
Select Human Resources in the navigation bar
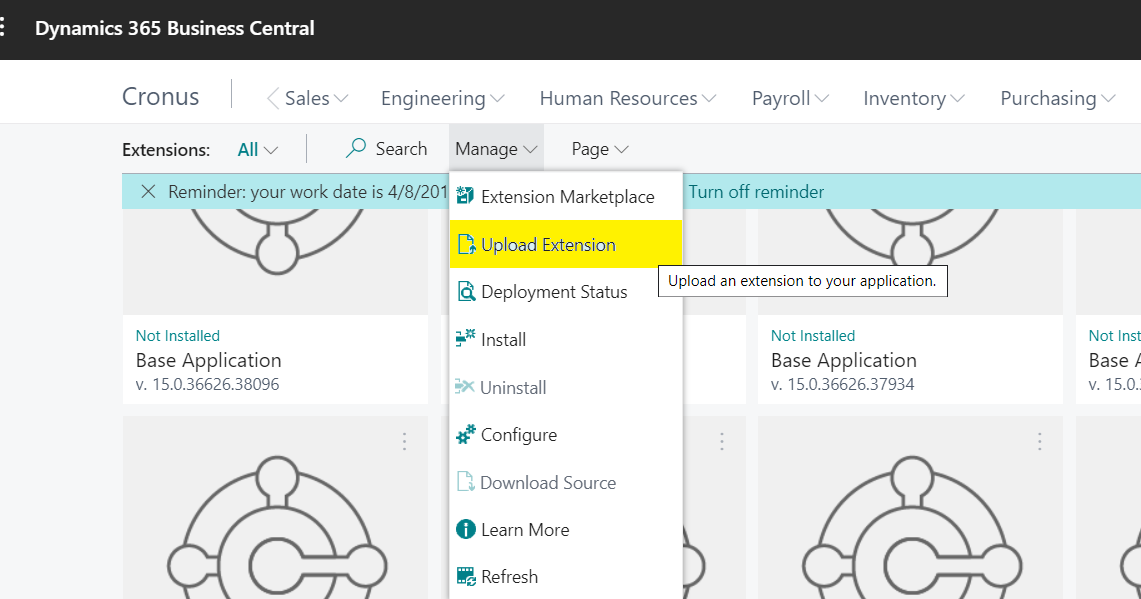click(627, 98)
